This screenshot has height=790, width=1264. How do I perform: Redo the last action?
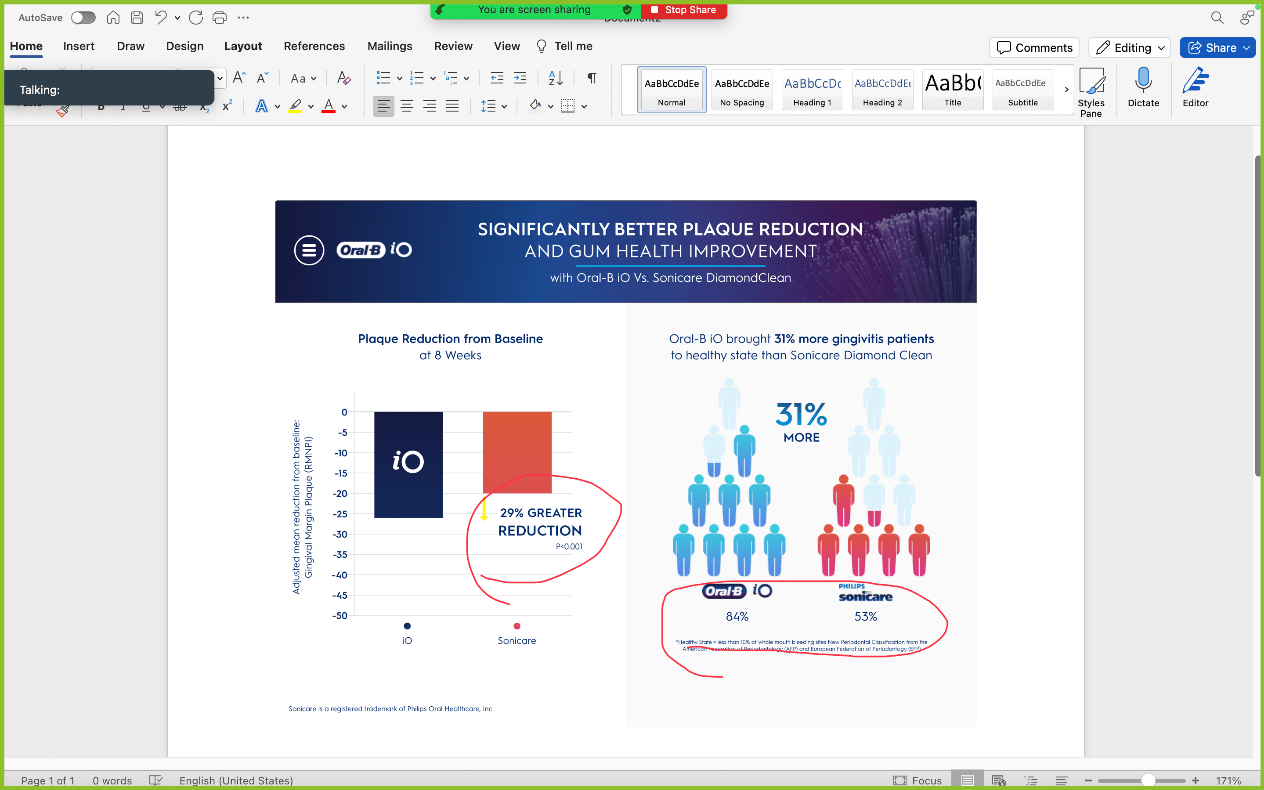pyautogui.click(x=196, y=18)
